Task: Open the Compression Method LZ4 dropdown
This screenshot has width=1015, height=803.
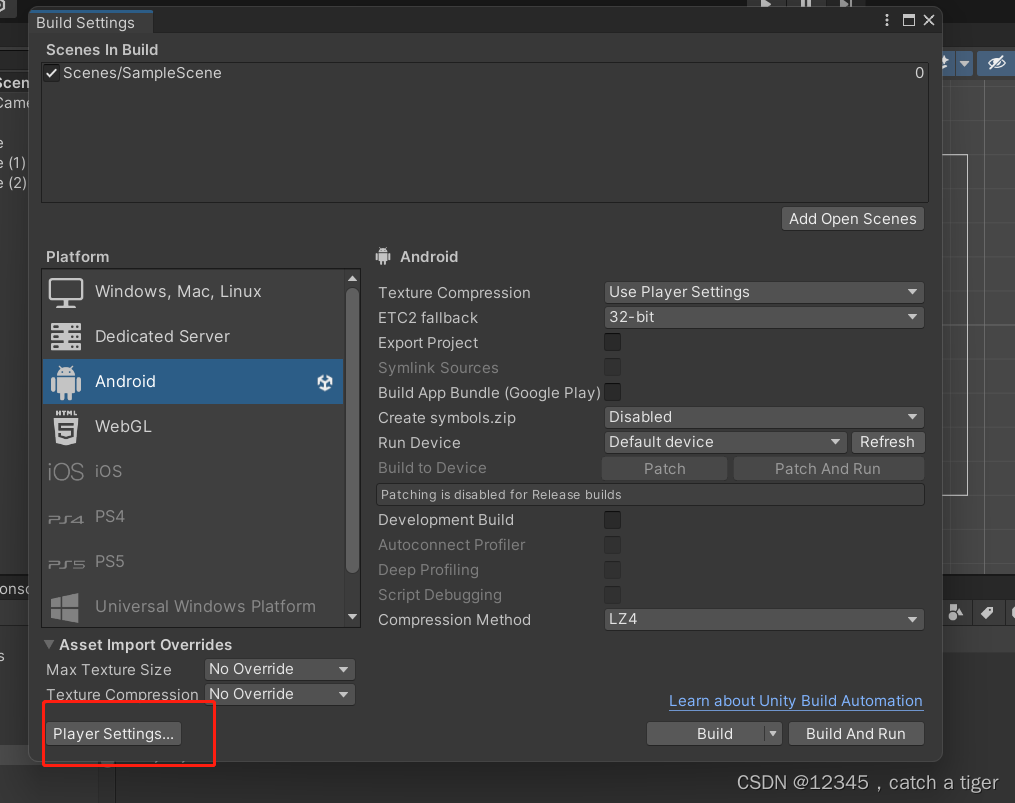Action: [764, 620]
